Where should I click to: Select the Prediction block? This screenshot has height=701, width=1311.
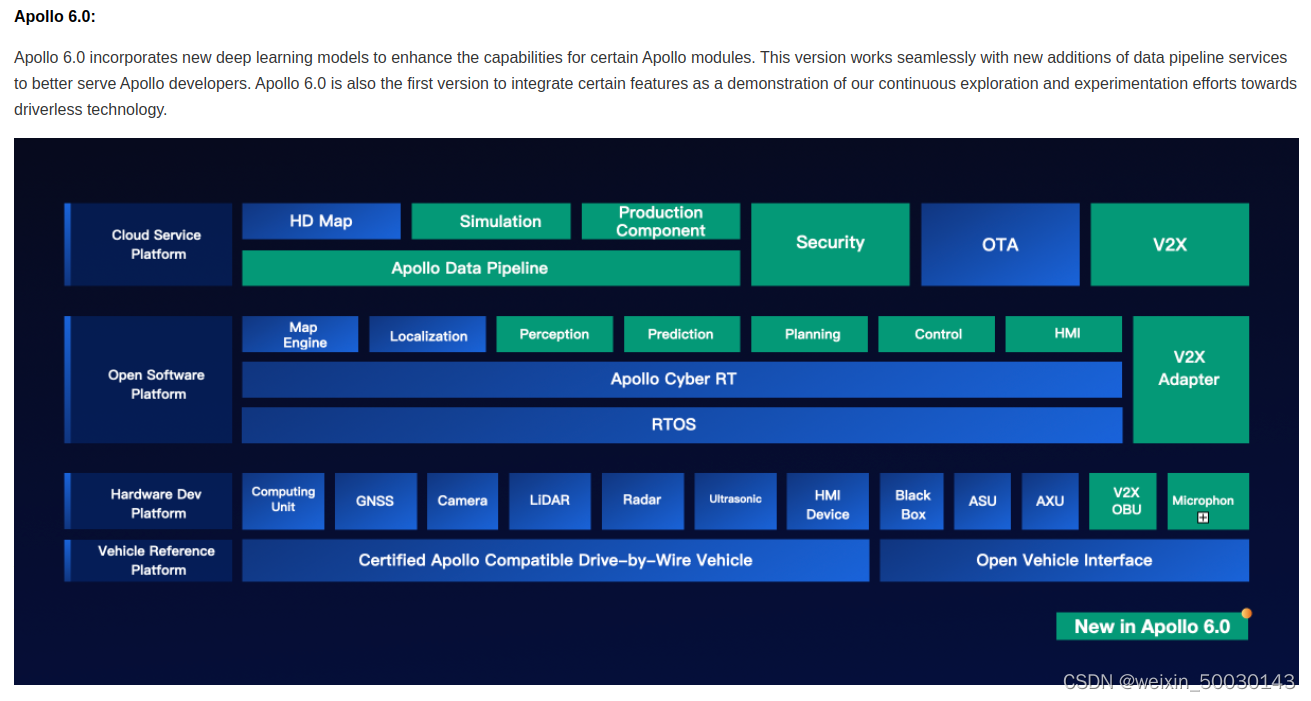pyautogui.click(x=682, y=334)
